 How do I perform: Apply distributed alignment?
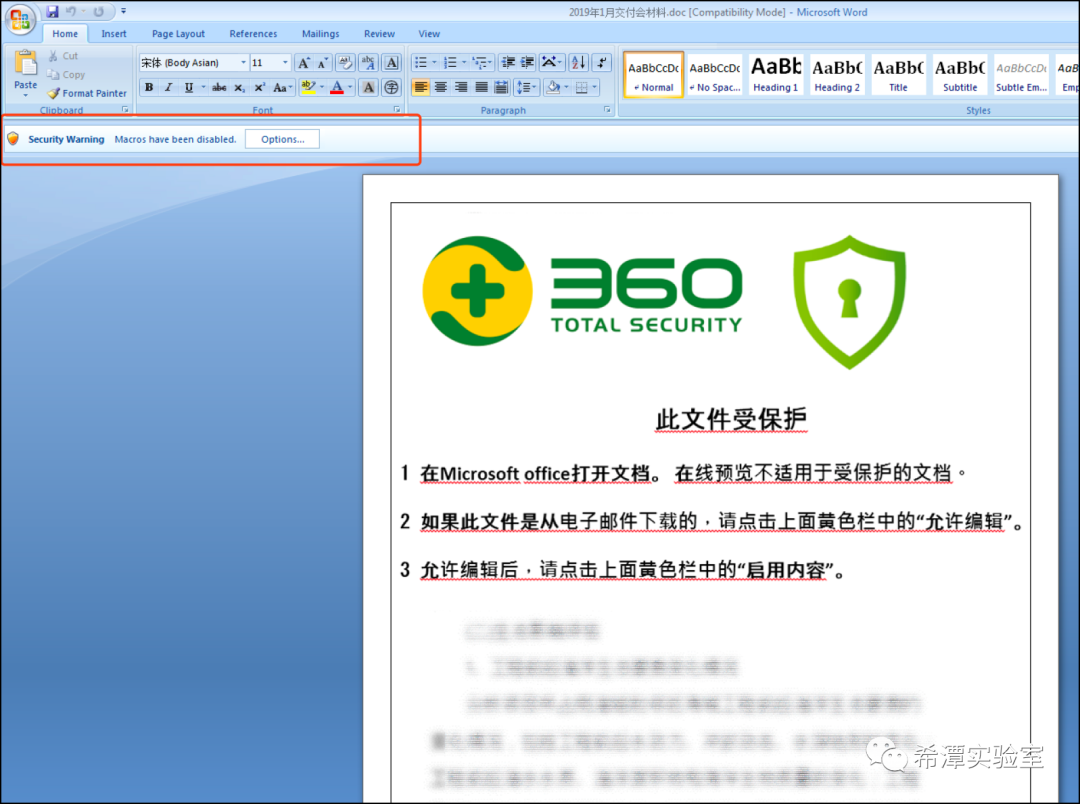coord(501,87)
